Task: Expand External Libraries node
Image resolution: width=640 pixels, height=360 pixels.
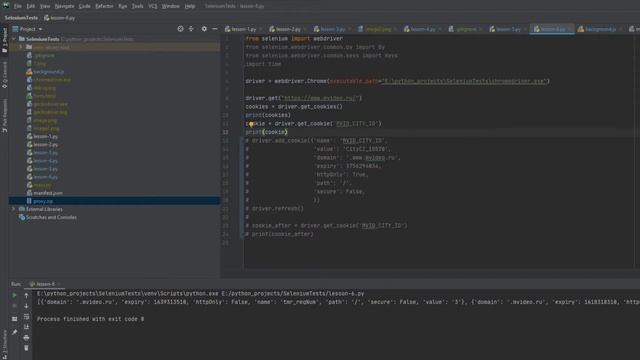Action: 13,209
